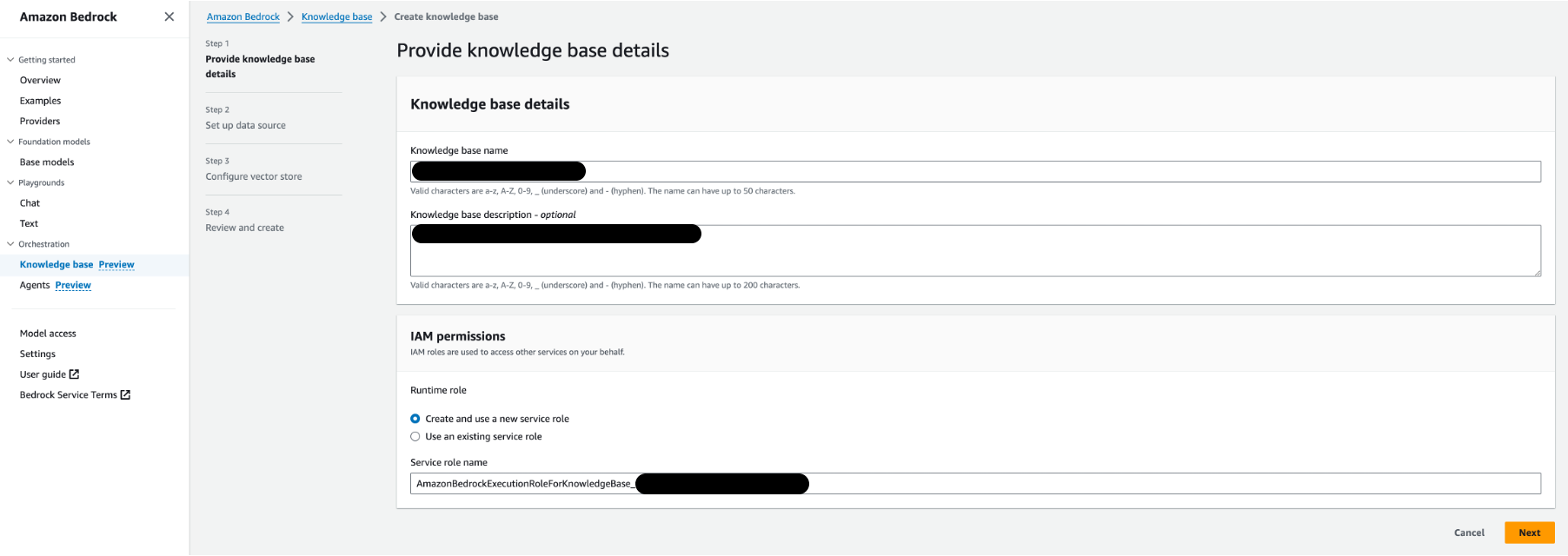Click the Create knowledge base breadcrumb text
Screen dimensions: 1568x556
coord(446,17)
